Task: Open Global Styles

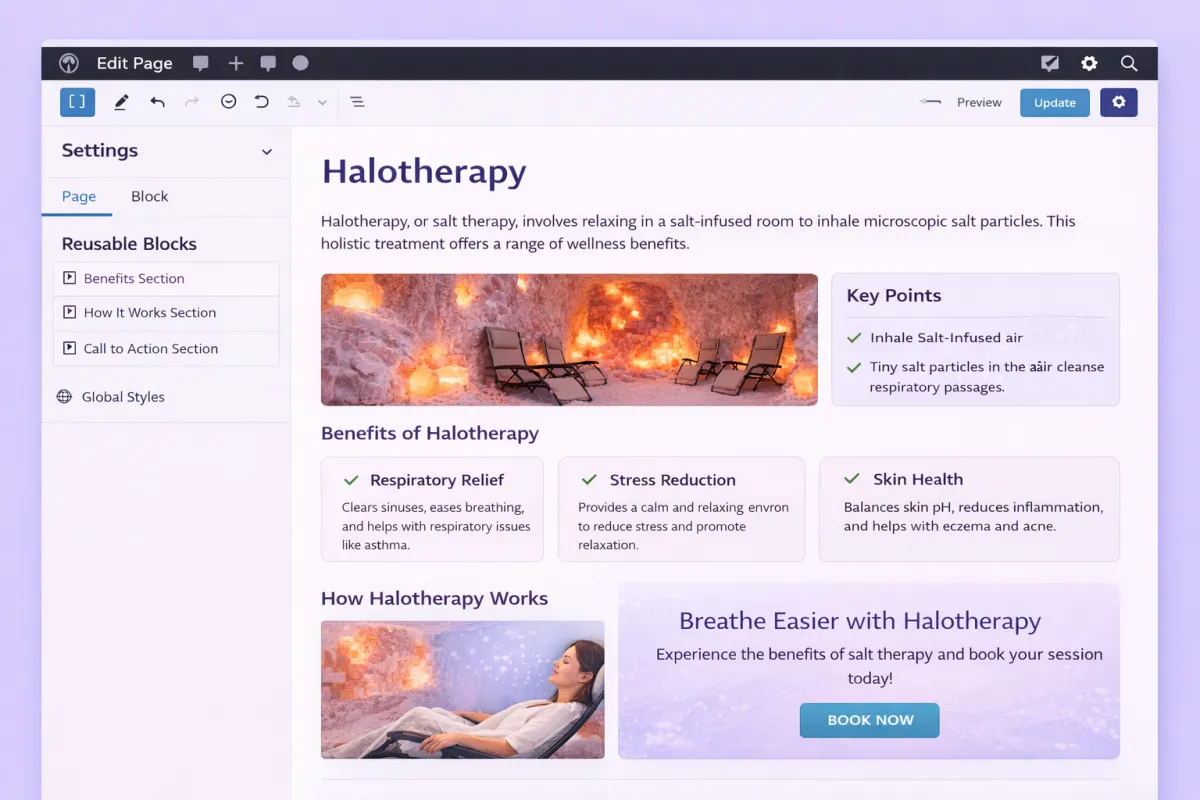Action: pos(123,397)
